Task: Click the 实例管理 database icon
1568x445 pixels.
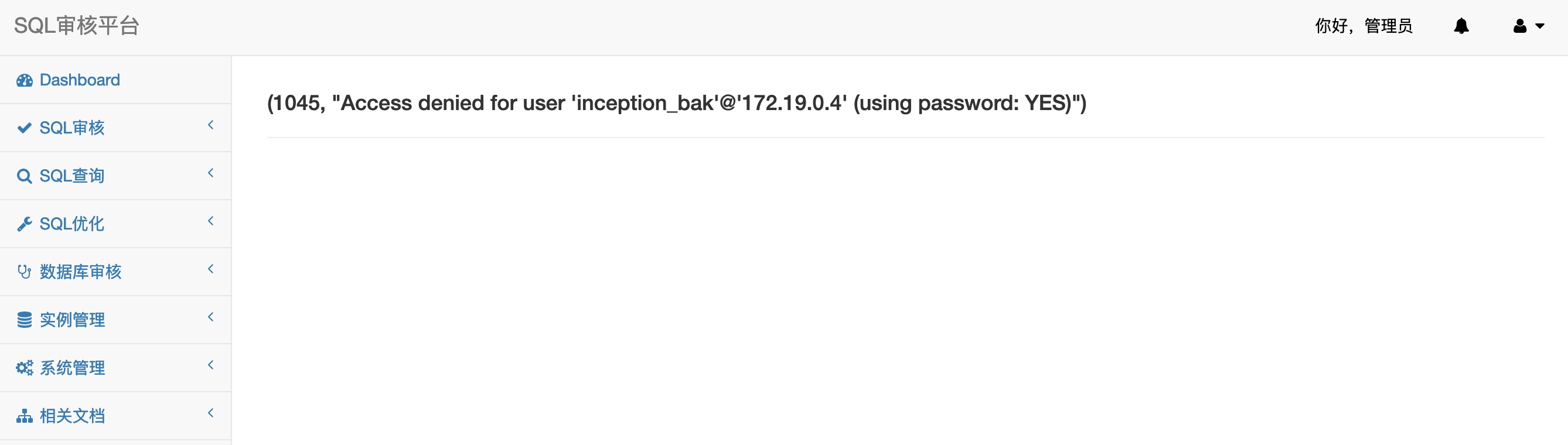Action: point(25,320)
